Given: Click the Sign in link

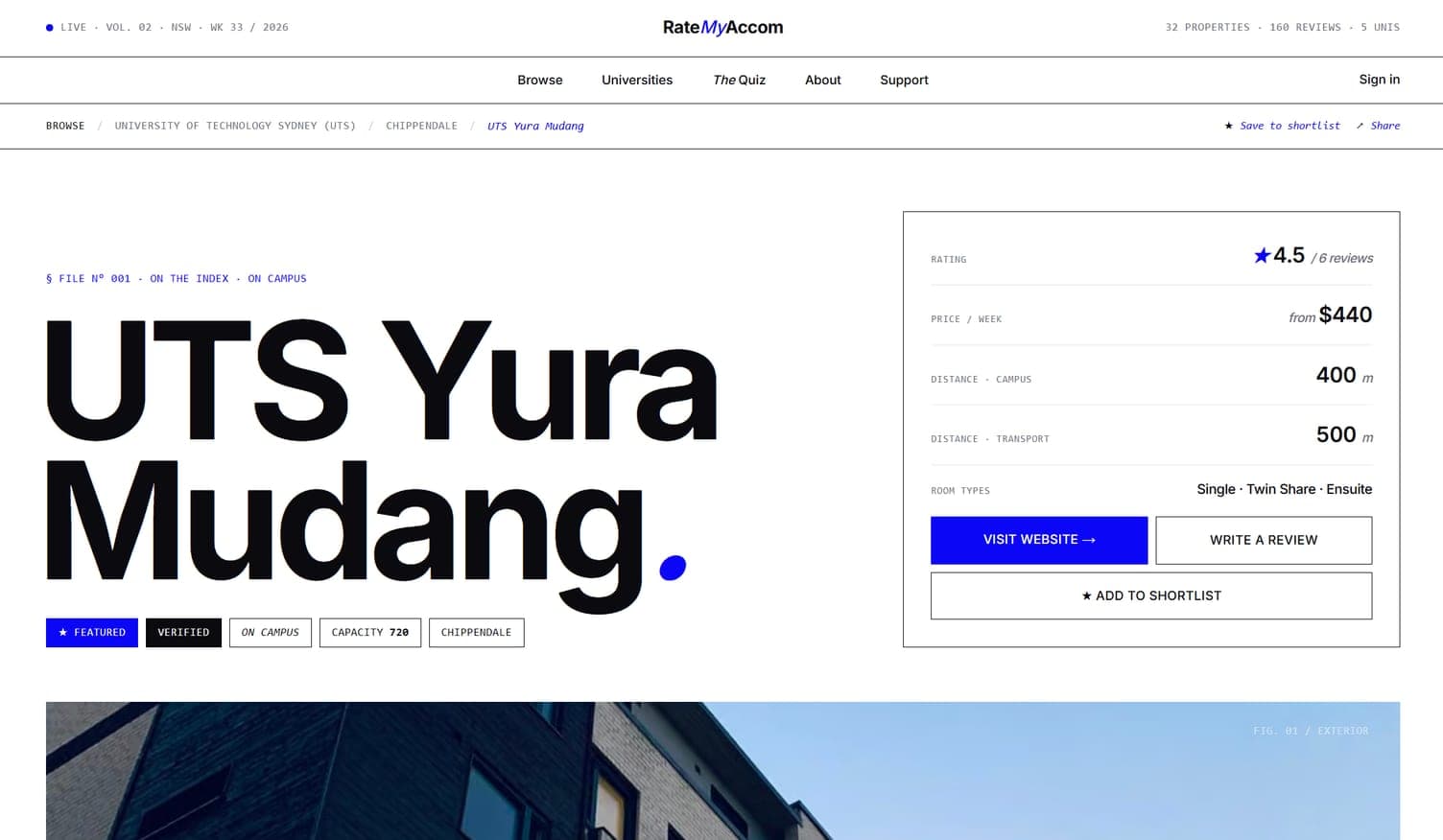Looking at the screenshot, I should tap(1379, 79).
